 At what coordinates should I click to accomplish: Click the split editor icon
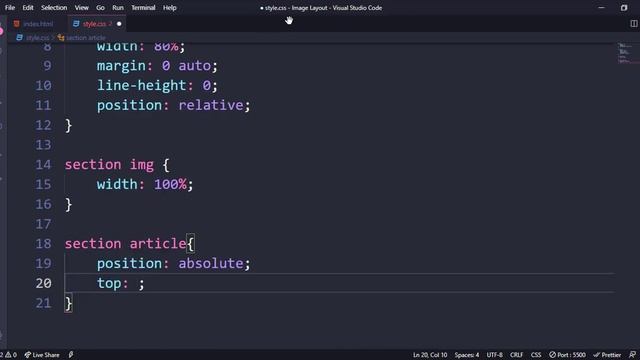point(634,24)
